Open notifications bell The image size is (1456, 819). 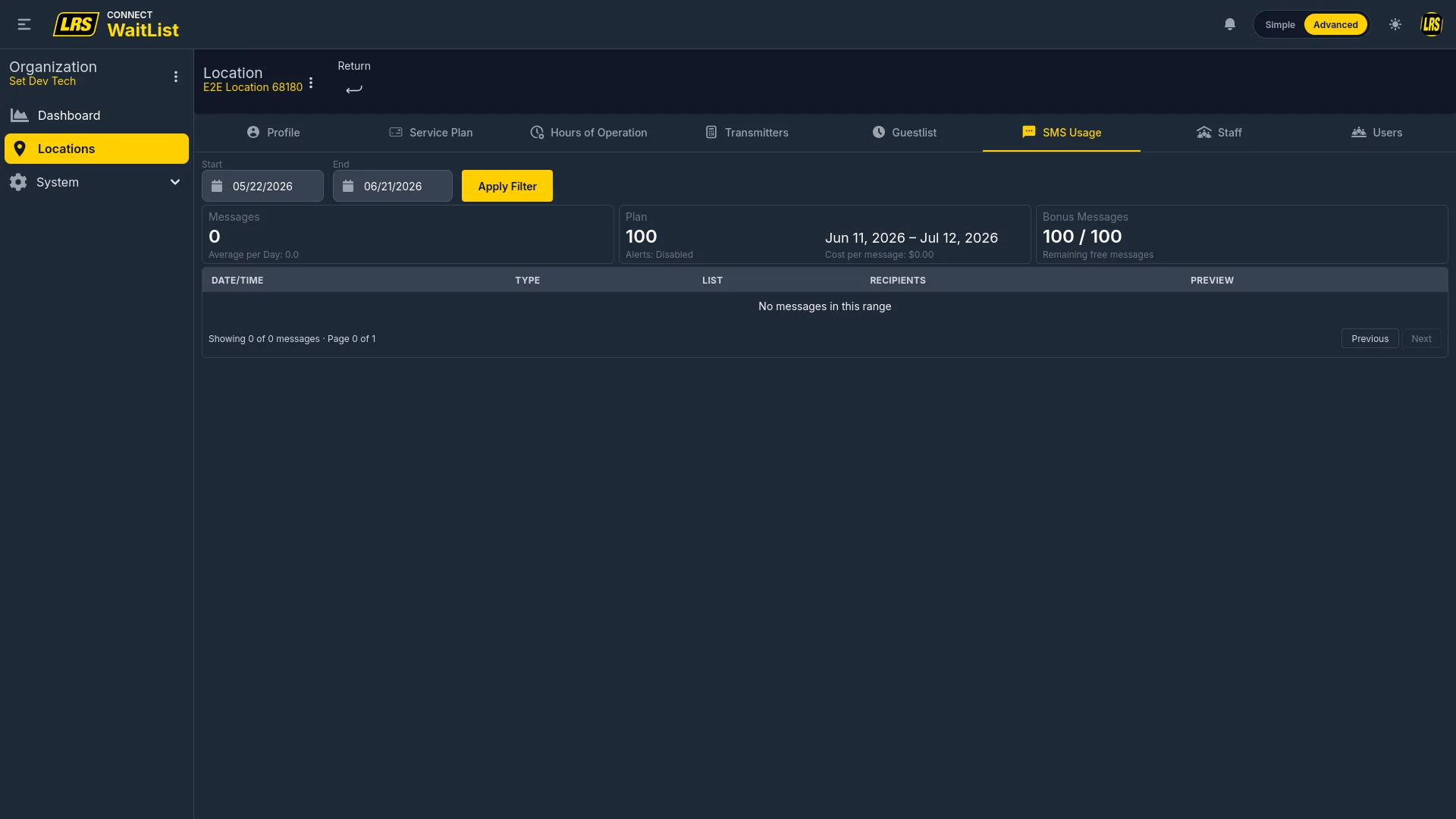tap(1230, 24)
